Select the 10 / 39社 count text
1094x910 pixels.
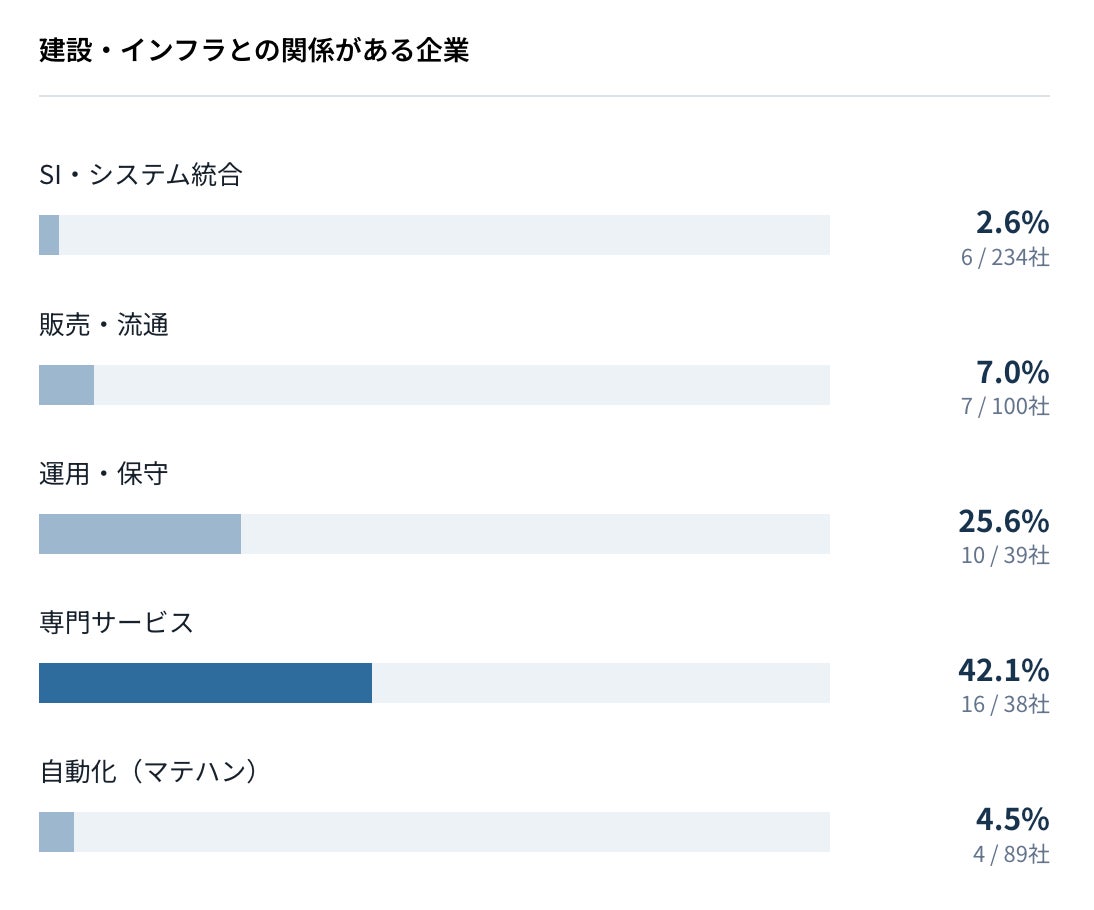click(1005, 555)
